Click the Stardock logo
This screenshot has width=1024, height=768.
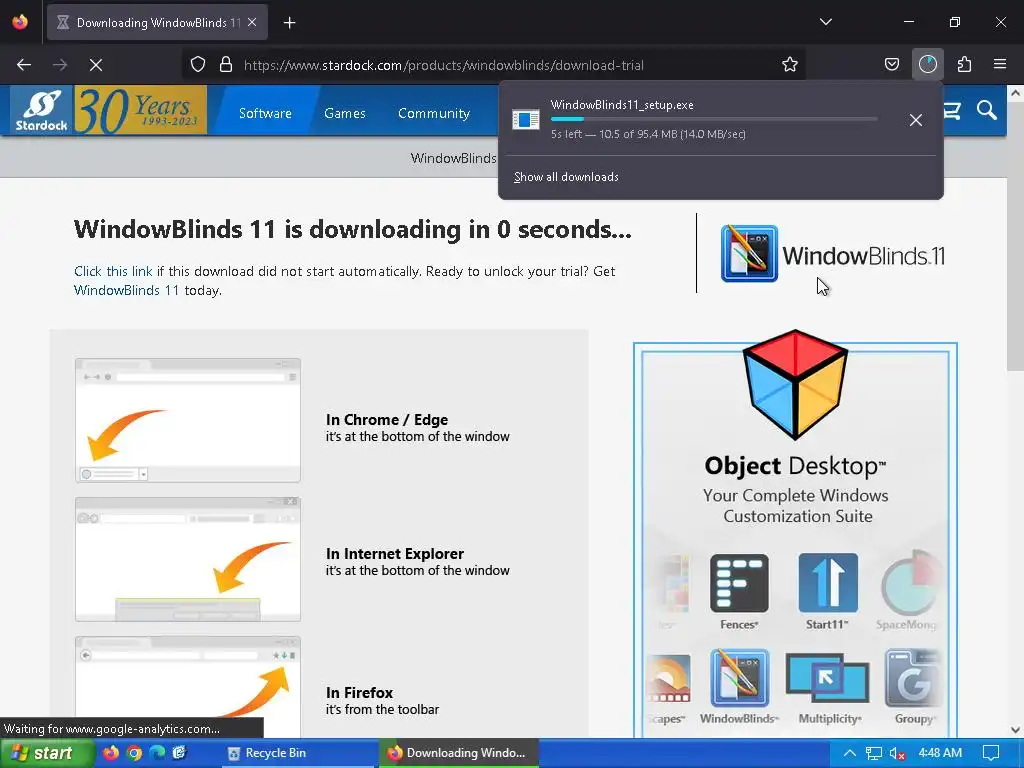click(x=42, y=110)
